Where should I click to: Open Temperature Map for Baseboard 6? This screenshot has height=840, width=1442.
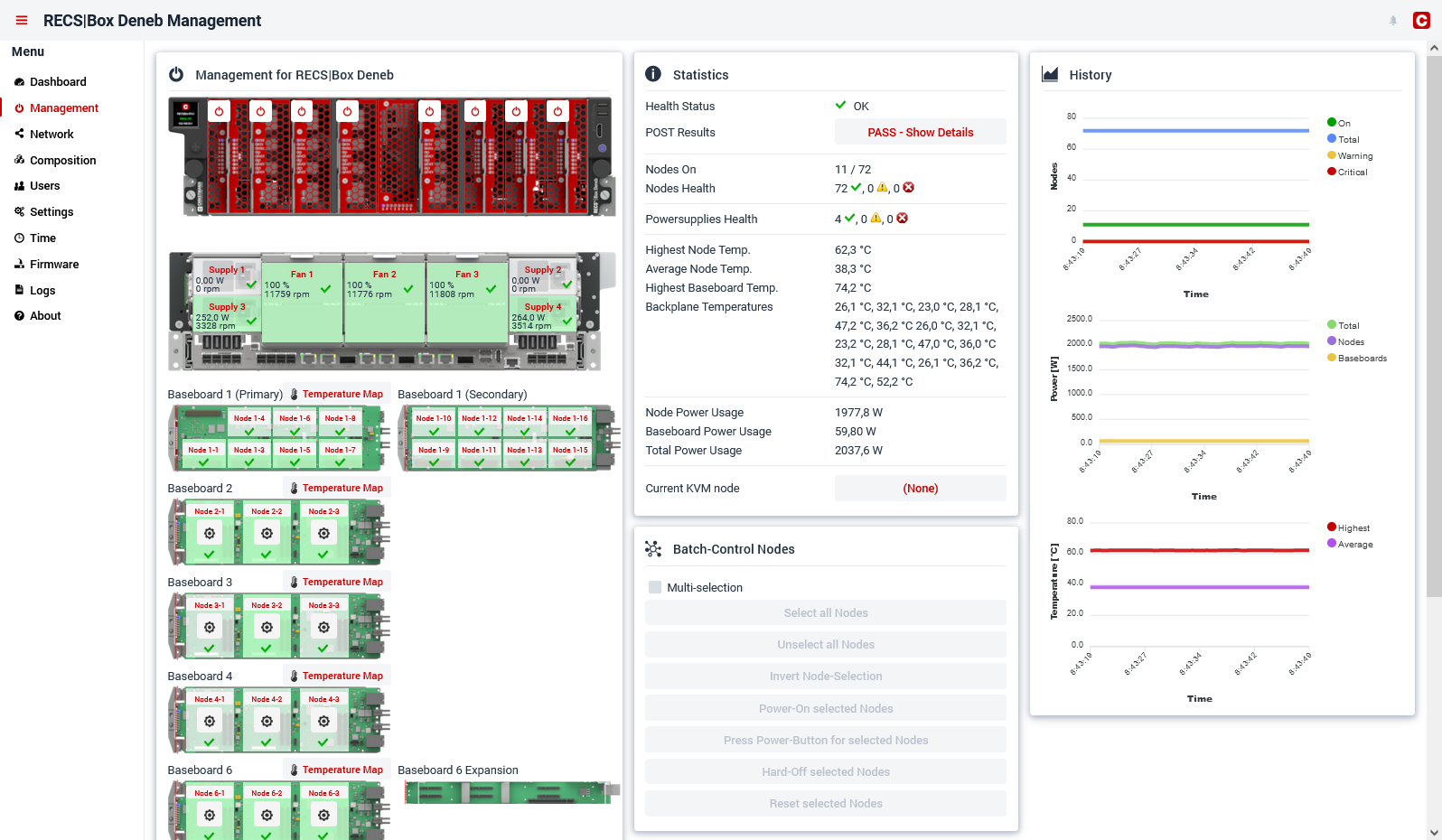tap(337, 770)
